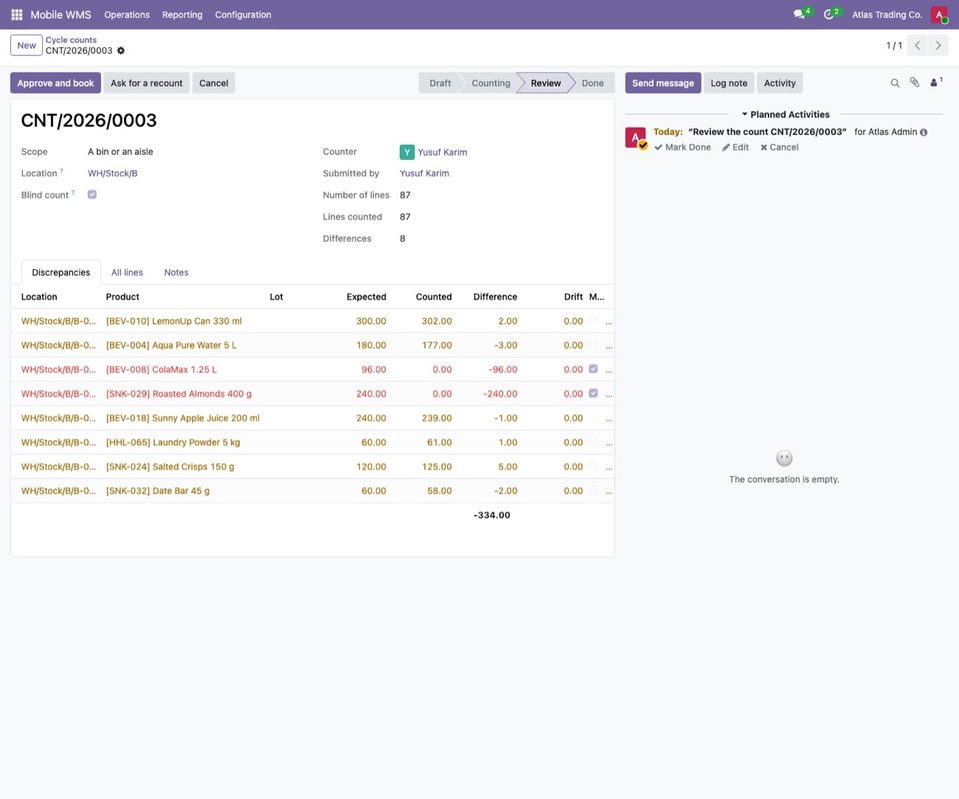Screen dimensions: 959x799
Task: Click Approve and book
Action: coord(56,83)
